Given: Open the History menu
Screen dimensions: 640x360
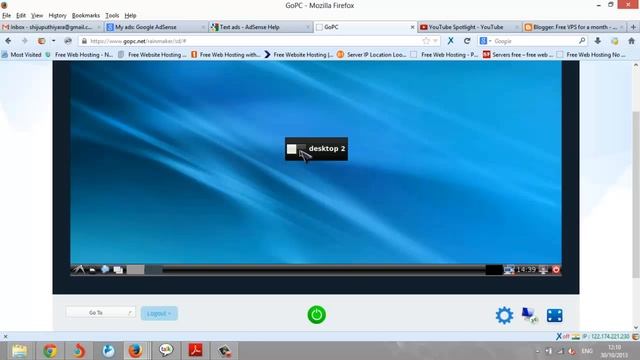Looking at the screenshot, I should tap(57, 16).
